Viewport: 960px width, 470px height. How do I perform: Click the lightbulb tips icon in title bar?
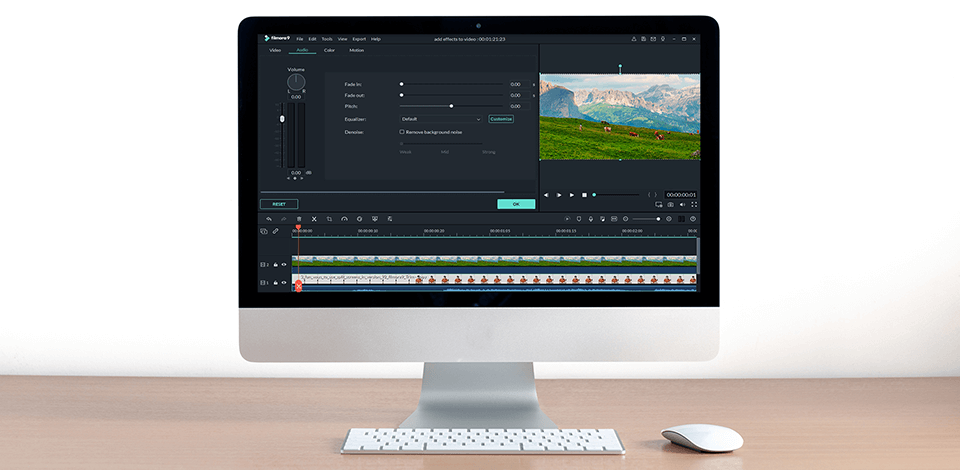click(663, 39)
